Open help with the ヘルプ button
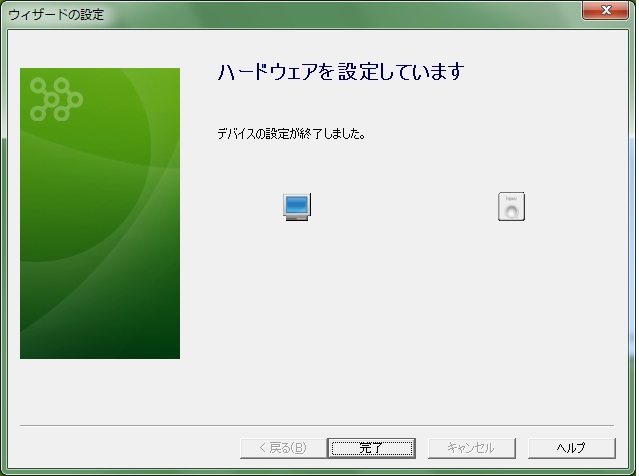The image size is (639, 476). pyautogui.click(x=571, y=448)
